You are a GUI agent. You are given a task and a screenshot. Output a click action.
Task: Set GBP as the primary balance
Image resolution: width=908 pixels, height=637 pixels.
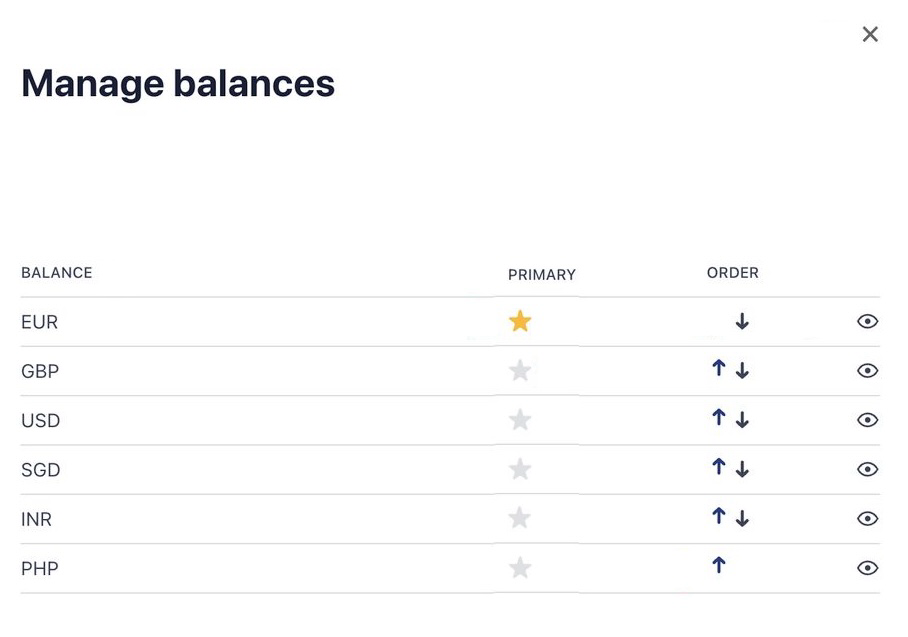[x=520, y=371]
